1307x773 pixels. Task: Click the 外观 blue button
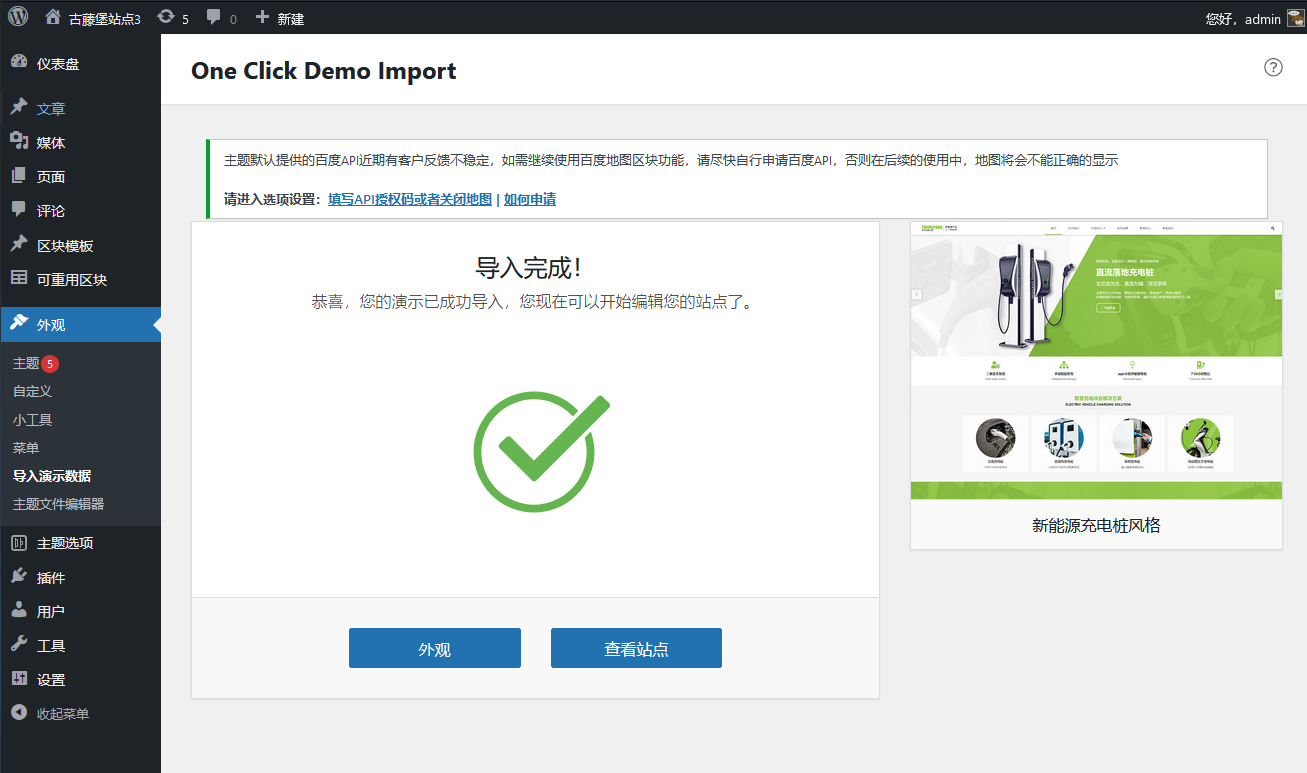pos(434,648)
